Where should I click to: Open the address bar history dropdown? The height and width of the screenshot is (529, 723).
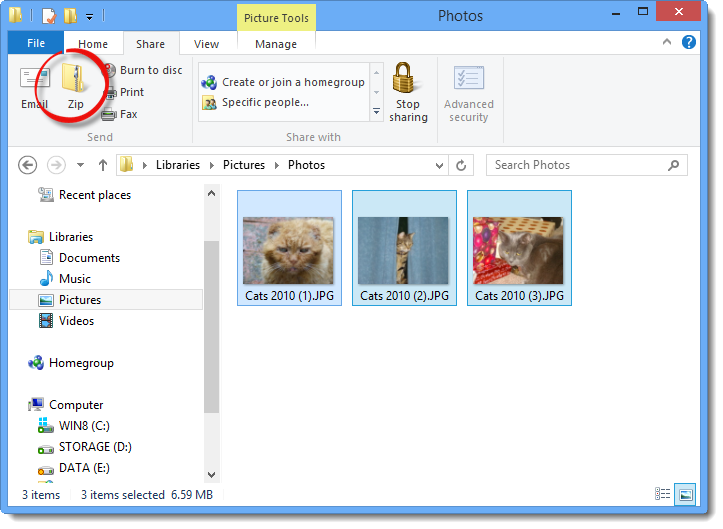point(439,166)
